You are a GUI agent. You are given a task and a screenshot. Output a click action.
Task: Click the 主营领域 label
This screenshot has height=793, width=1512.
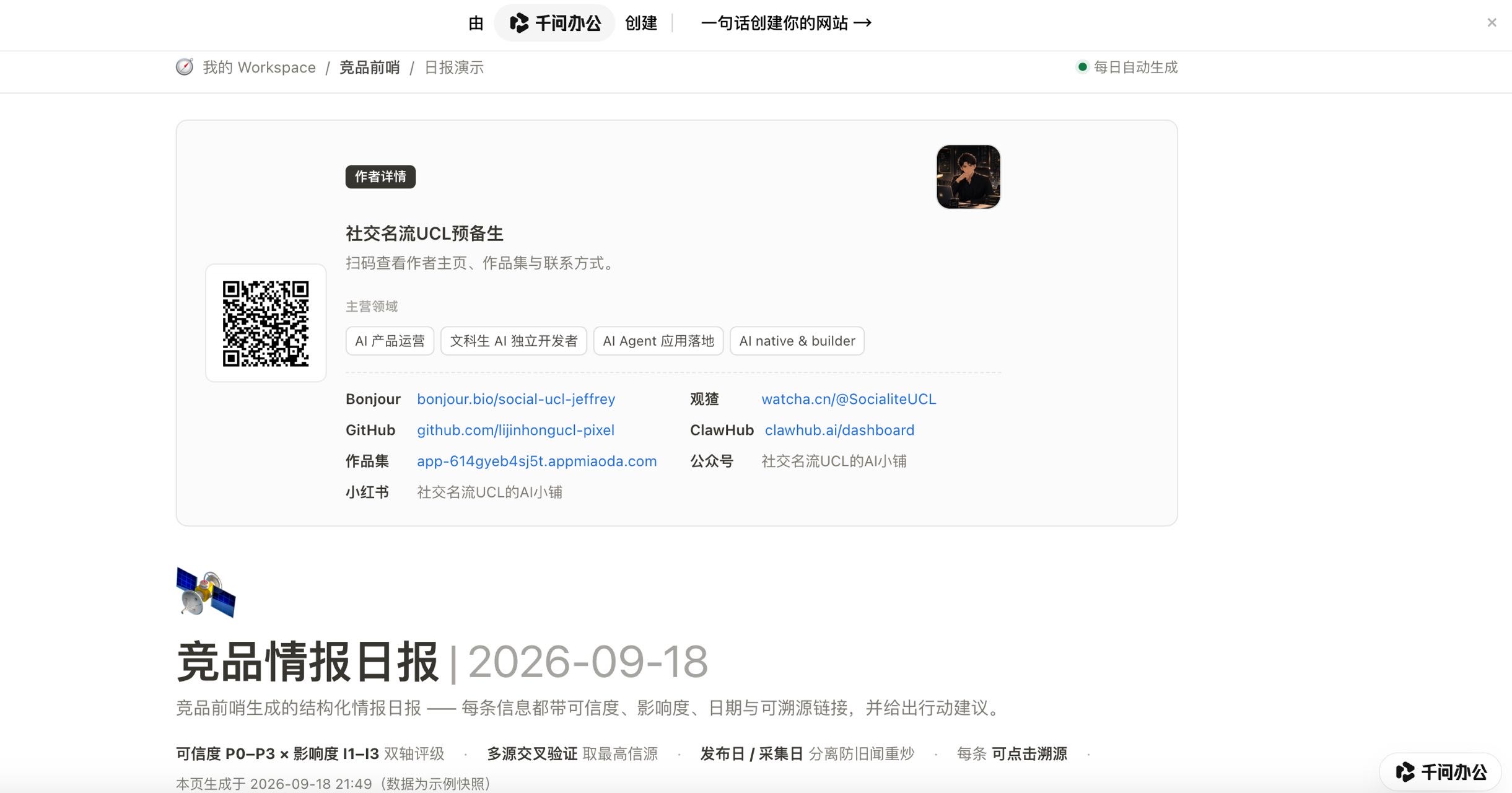pyautogui.click(x=372, y=307)
